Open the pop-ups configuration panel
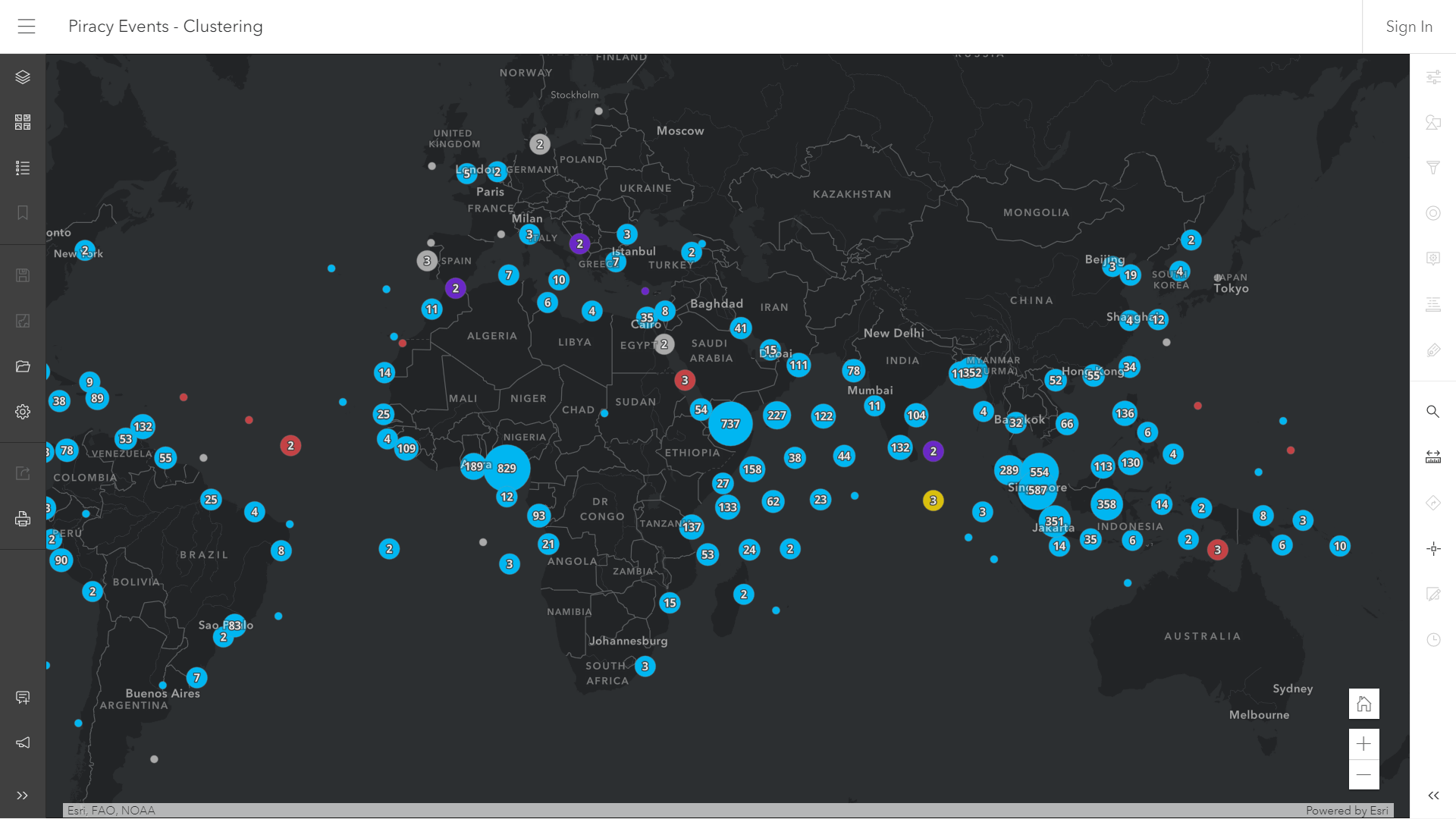The width and height of the screenshot is (1456, 819). (x=1433, y=259)
